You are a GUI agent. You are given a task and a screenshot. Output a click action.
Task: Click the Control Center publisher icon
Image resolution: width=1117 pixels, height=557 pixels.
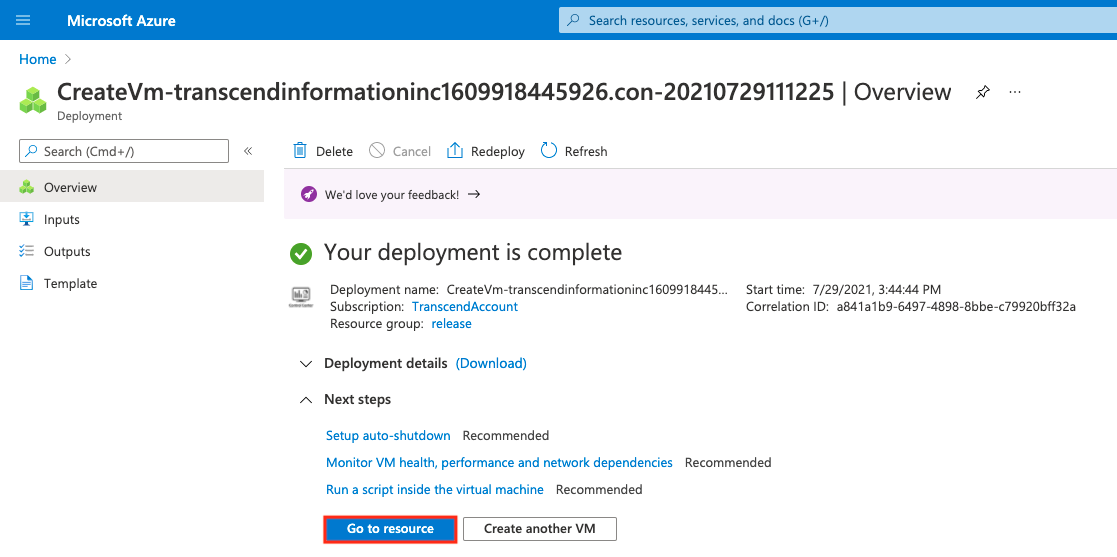[x=301, y=297]
